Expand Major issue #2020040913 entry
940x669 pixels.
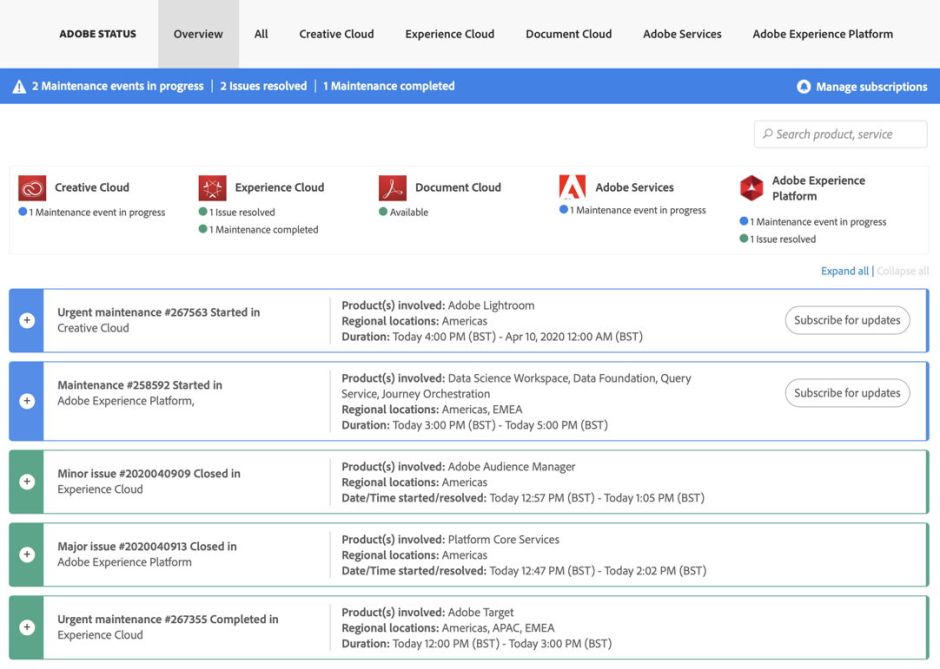click(x=27, y=555)
